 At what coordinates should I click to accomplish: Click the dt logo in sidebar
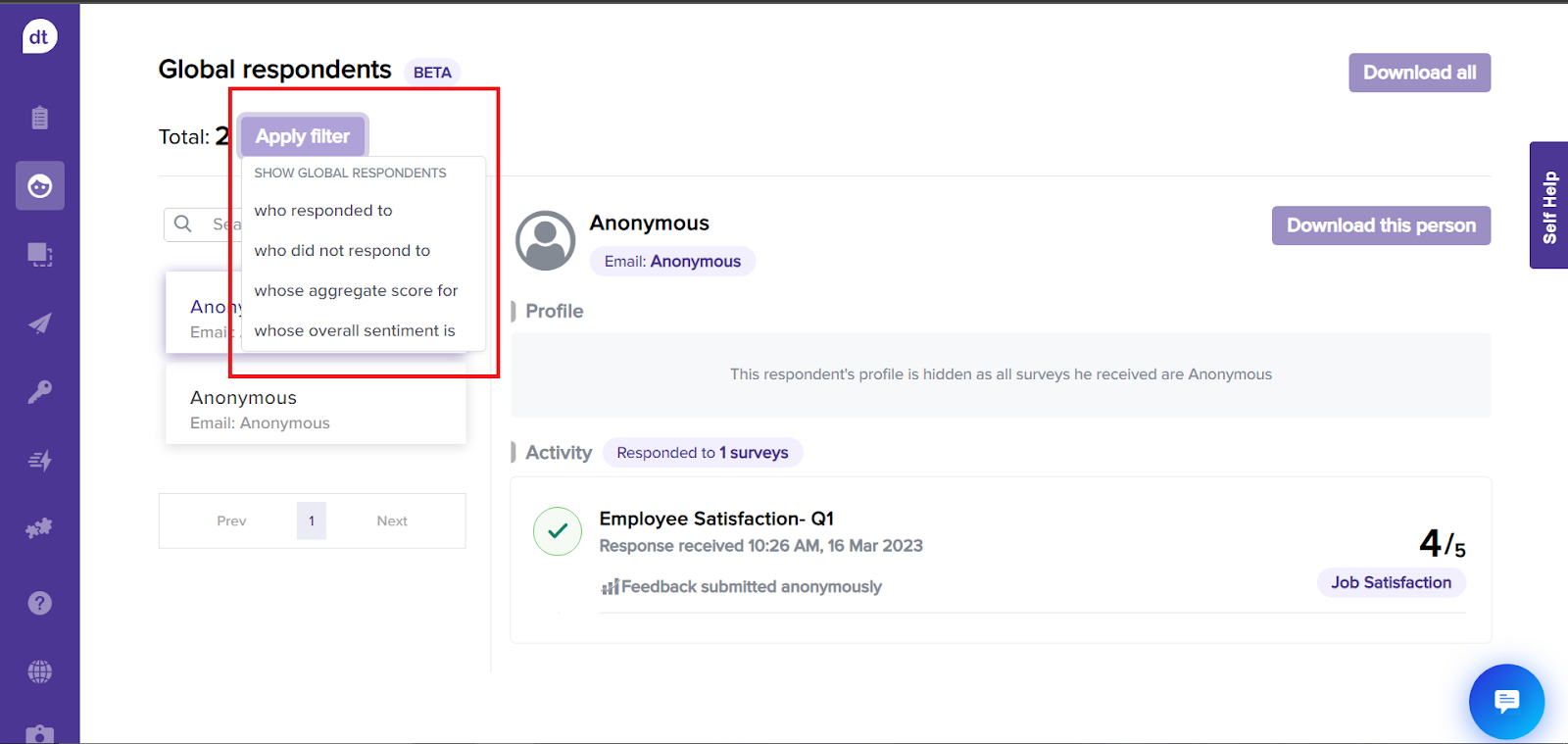tap(39, 37)
